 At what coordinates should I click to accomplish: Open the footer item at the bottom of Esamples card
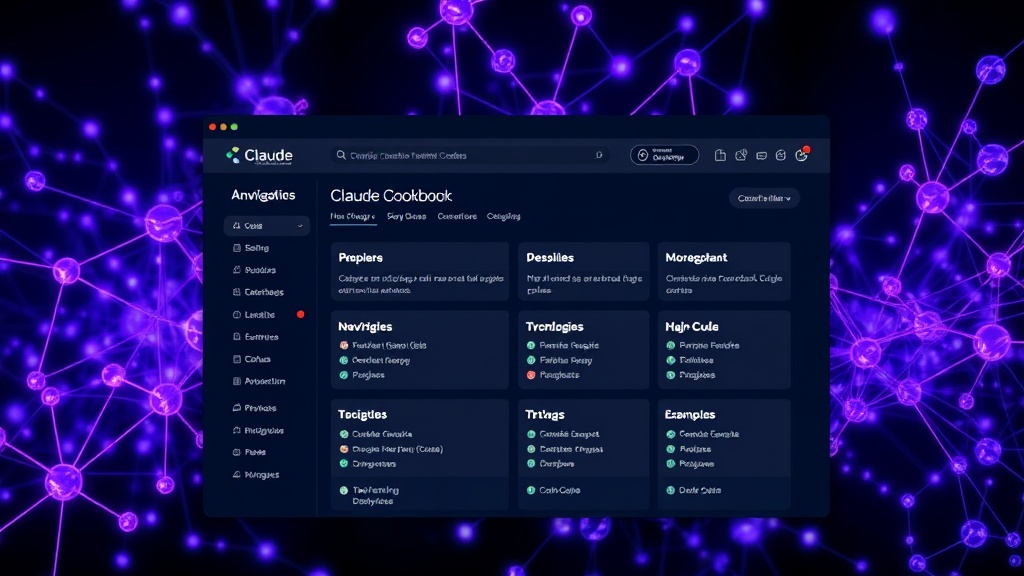click(694, 490)
